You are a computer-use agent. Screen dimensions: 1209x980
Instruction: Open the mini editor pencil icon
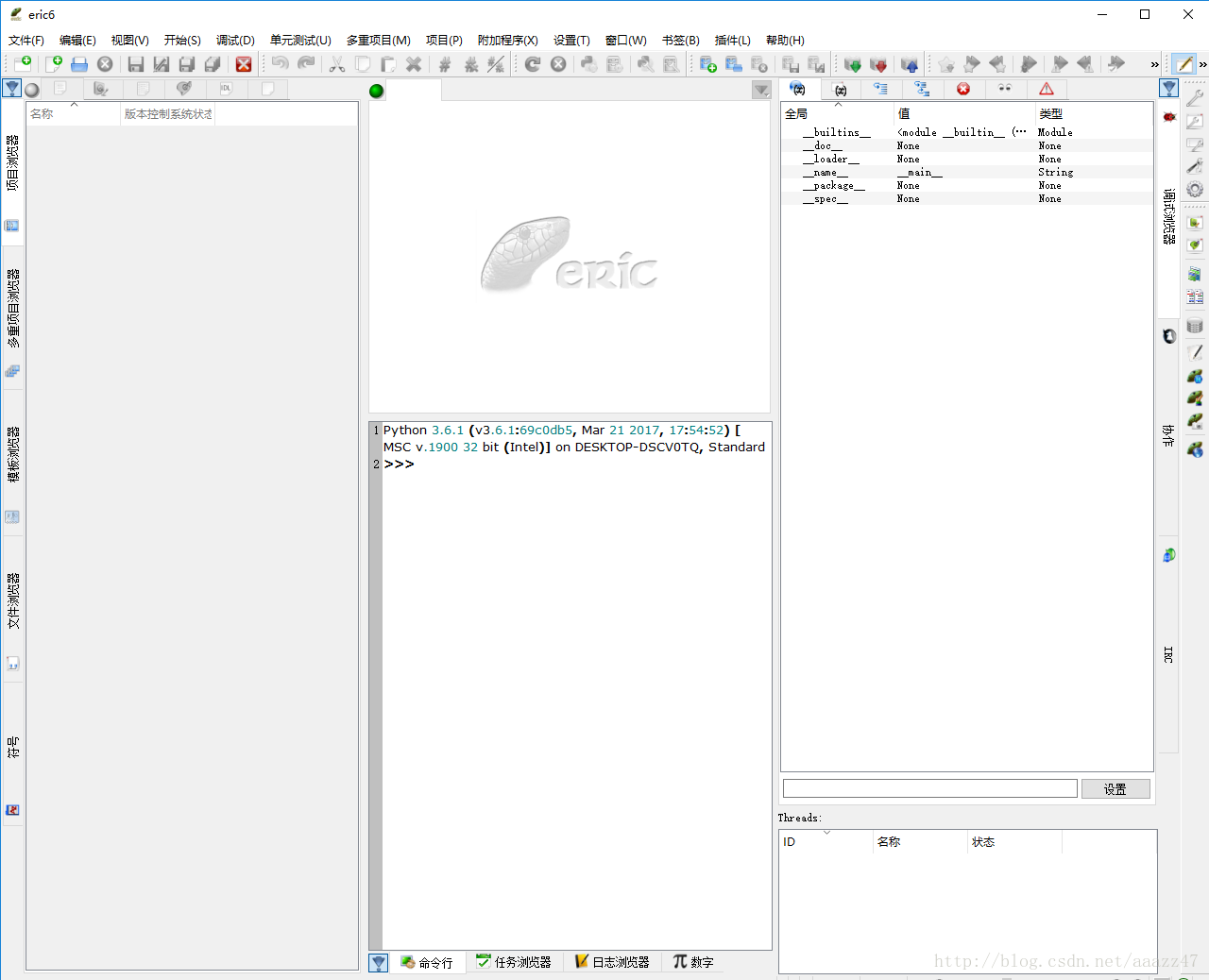(x=1183, y=64)
